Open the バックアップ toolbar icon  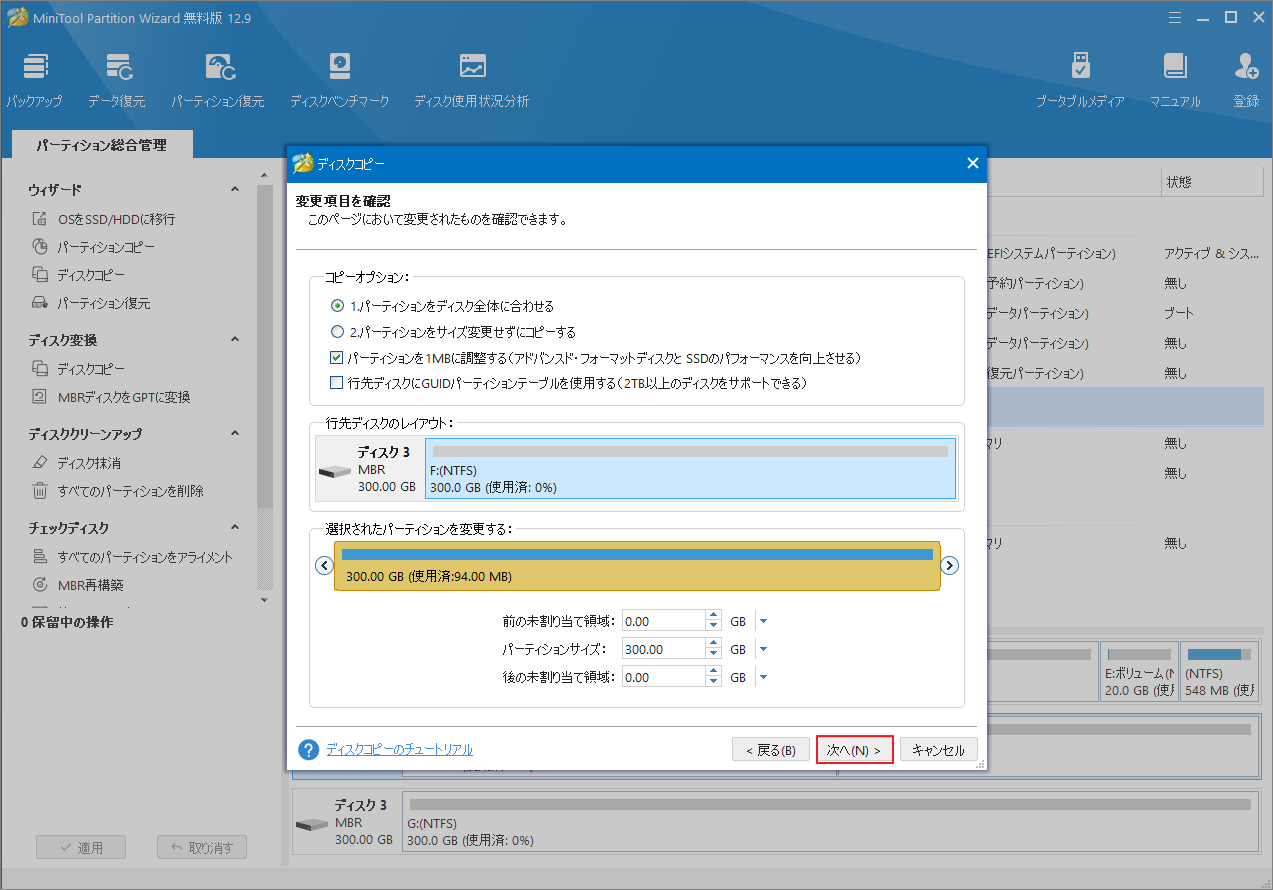pyautogui.click(x=34, y=80)
